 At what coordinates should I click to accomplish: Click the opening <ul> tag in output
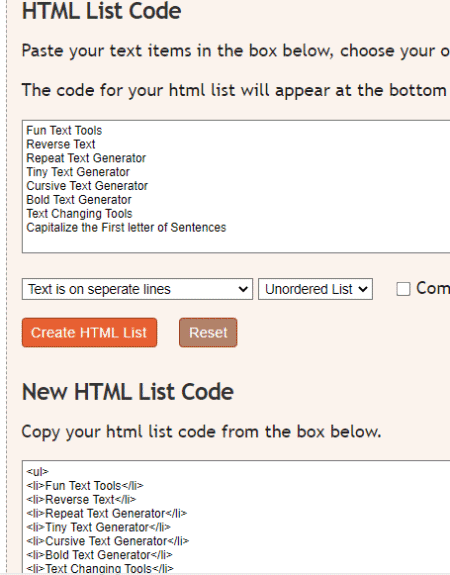(x=37, y=472)
